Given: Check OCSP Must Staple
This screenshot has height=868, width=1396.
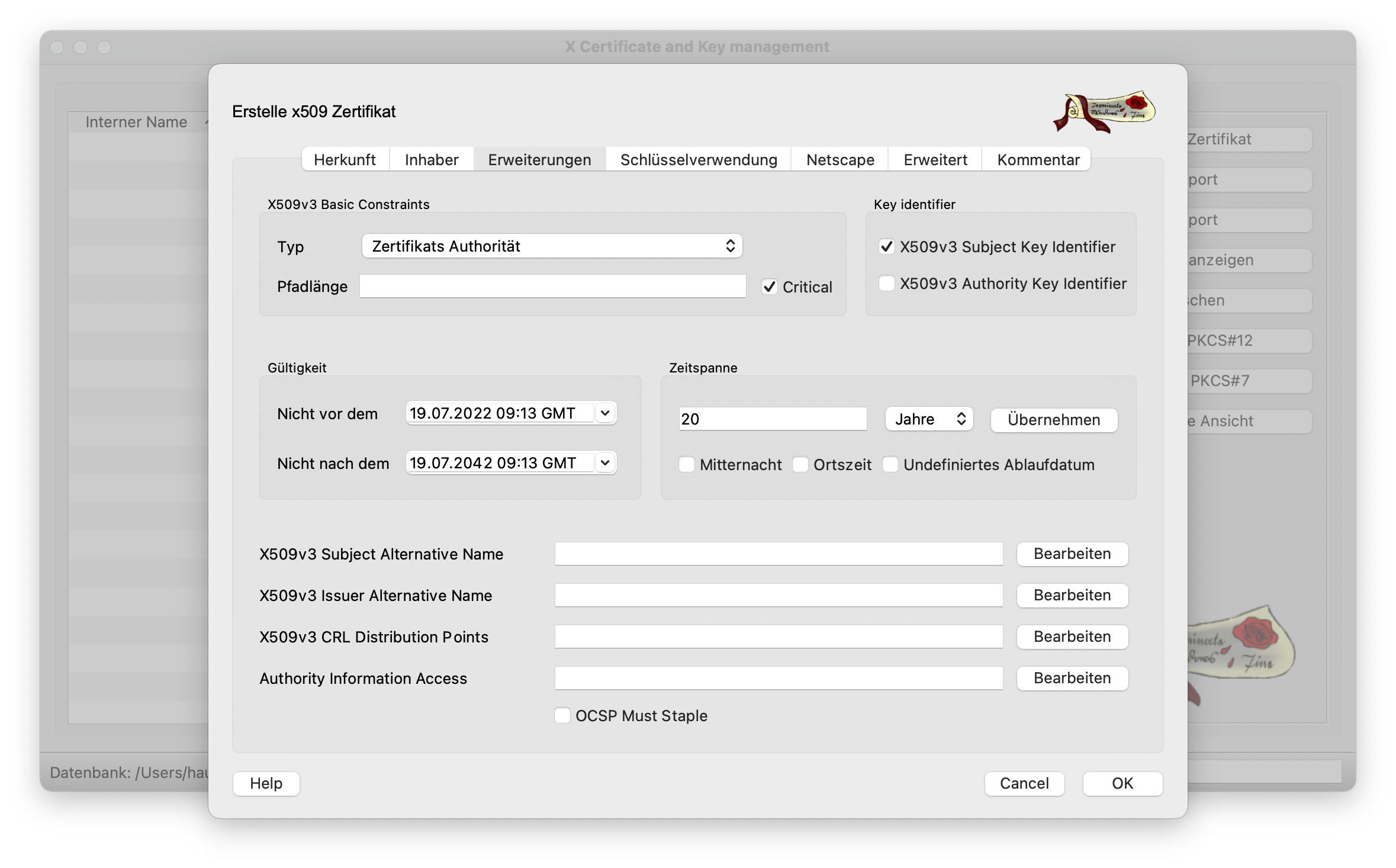Looking at the screenshot, I should pos(562,715).
